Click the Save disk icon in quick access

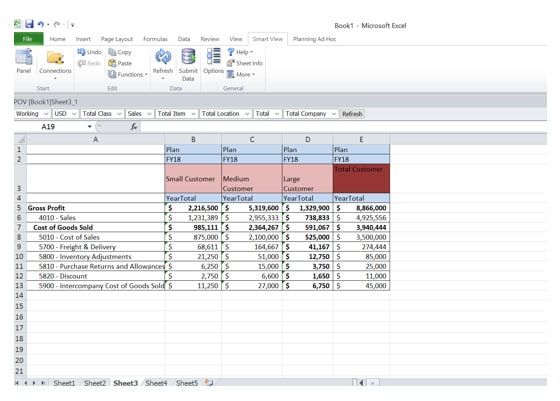coord(29,24)
